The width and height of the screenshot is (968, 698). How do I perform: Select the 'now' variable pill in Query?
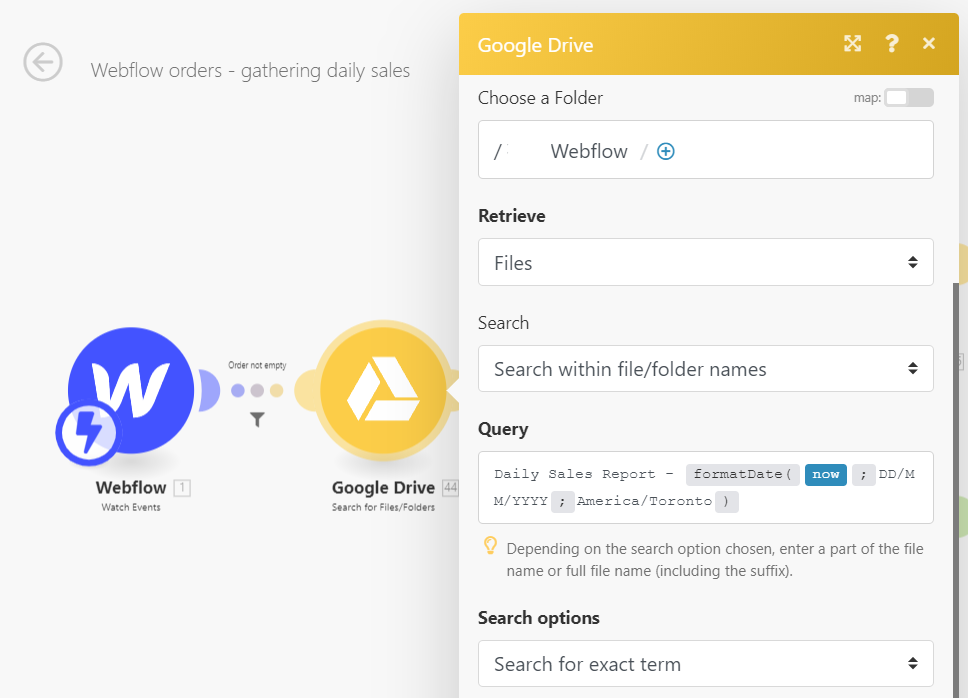pyautogui.click(x=825, y=474)
